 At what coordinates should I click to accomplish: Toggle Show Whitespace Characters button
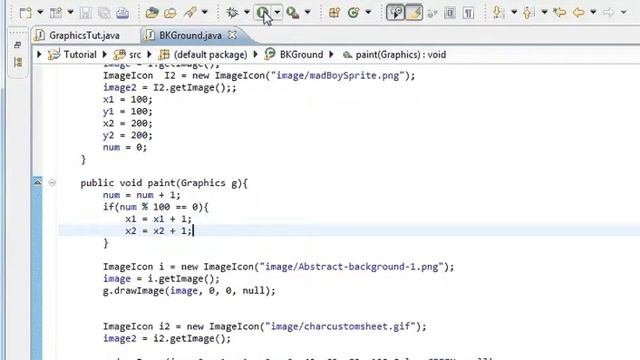(x=468, y=13)
